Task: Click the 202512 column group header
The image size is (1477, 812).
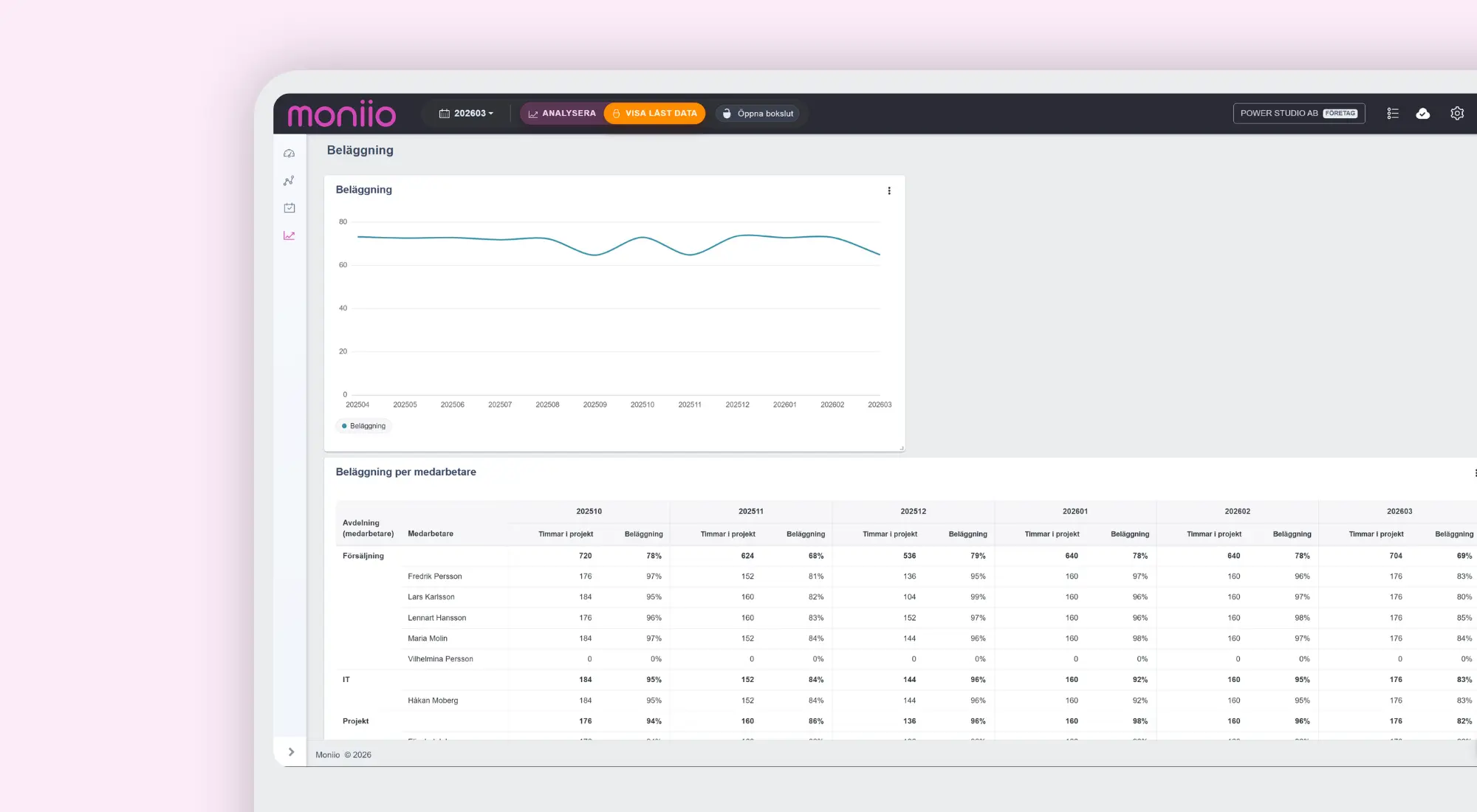Action: 914,512
